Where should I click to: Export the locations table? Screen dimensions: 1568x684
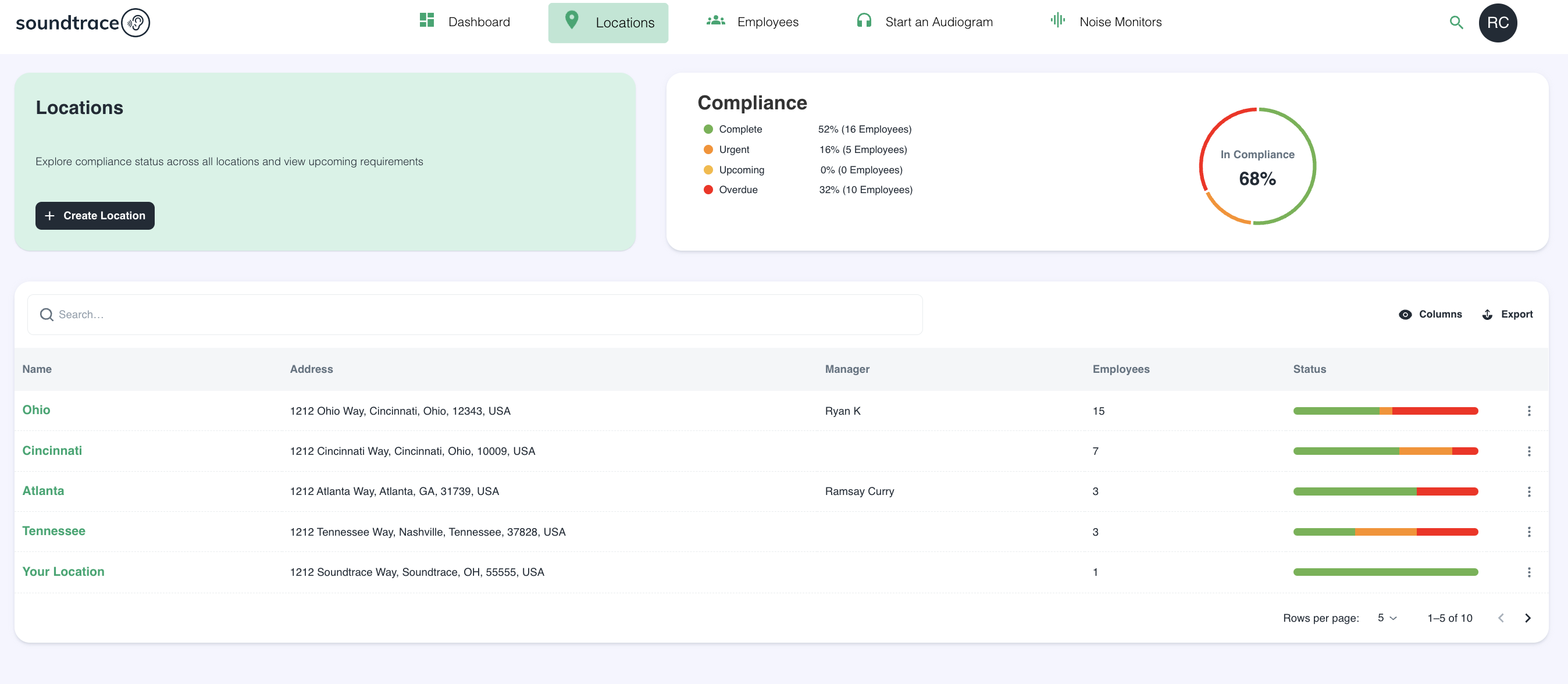(x=1507, y=314)
